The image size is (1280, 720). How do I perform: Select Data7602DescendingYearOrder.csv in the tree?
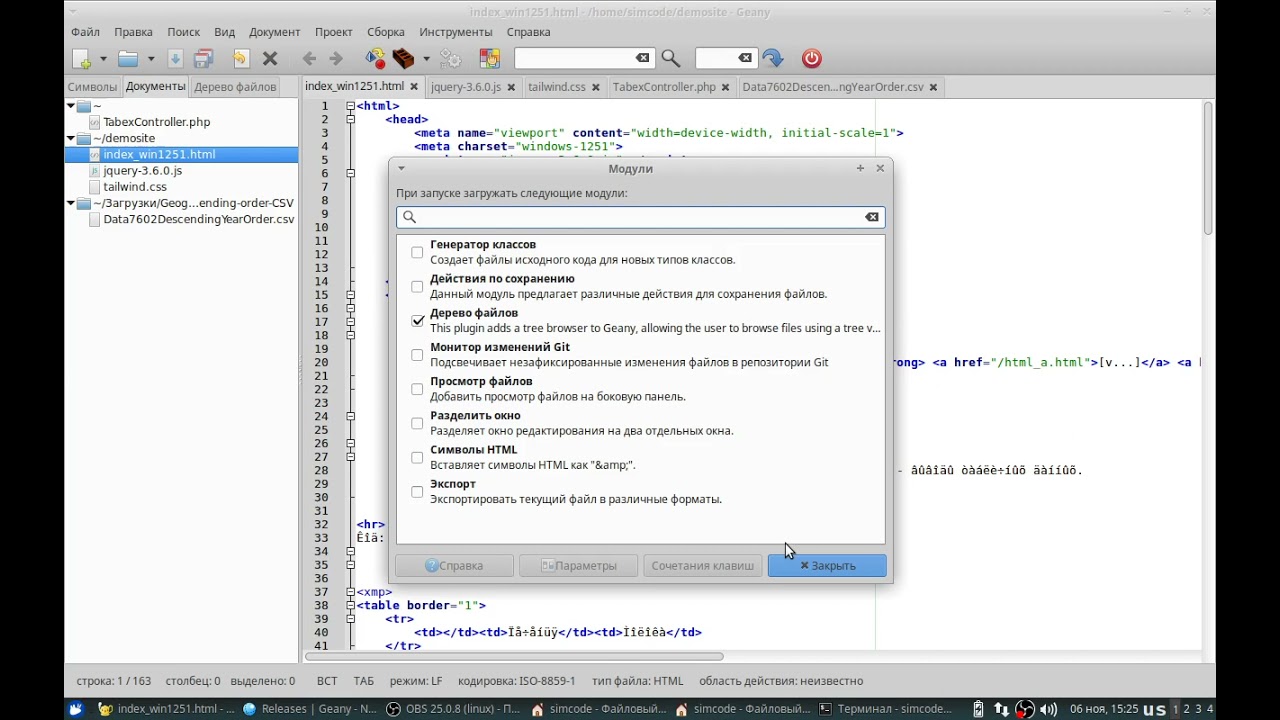(198, 219)
